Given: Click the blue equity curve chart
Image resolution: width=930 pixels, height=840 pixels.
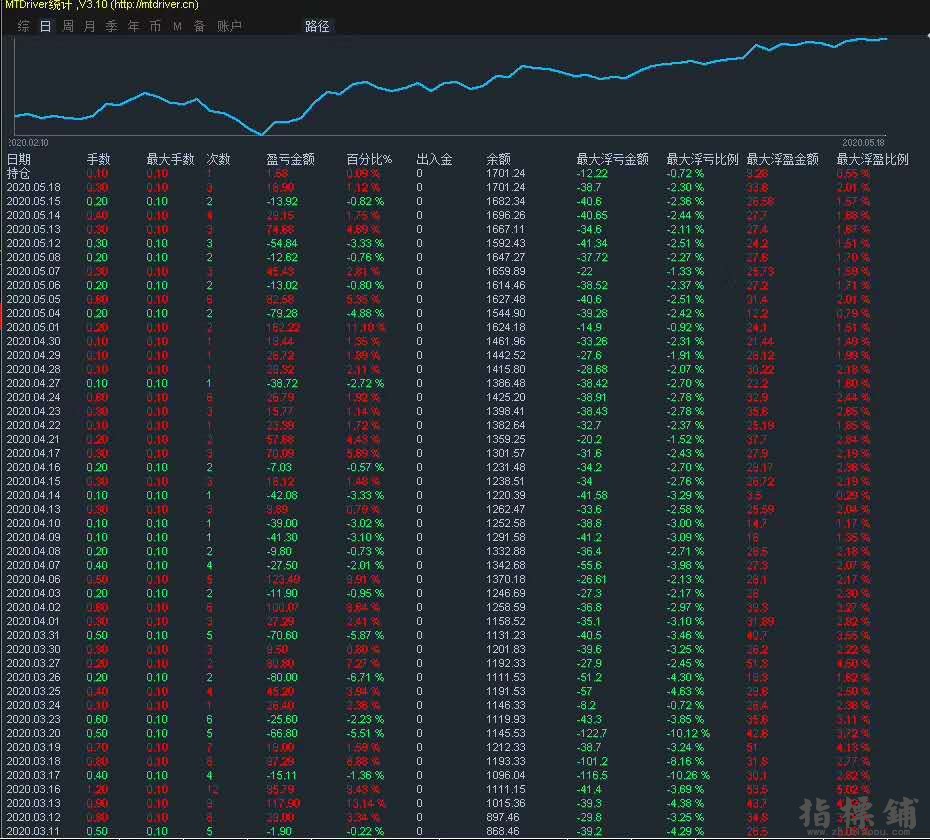Looking at the screenshot, I should pos(451,86).
